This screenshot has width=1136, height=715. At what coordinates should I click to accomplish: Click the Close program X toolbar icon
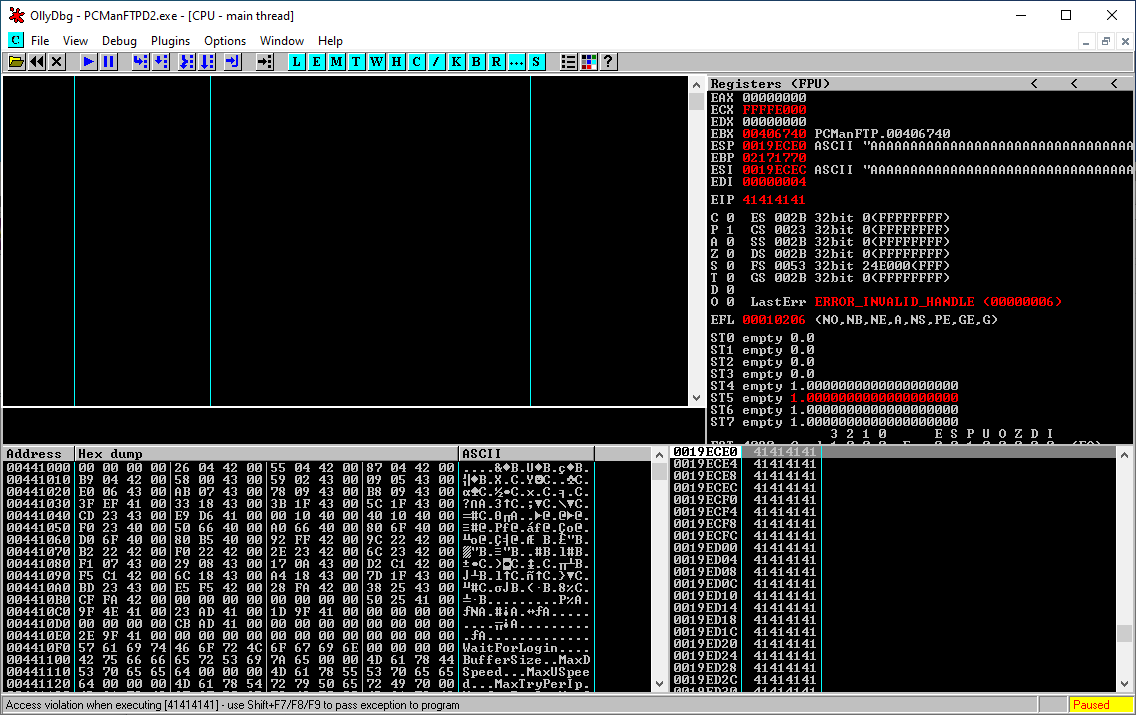57,62
